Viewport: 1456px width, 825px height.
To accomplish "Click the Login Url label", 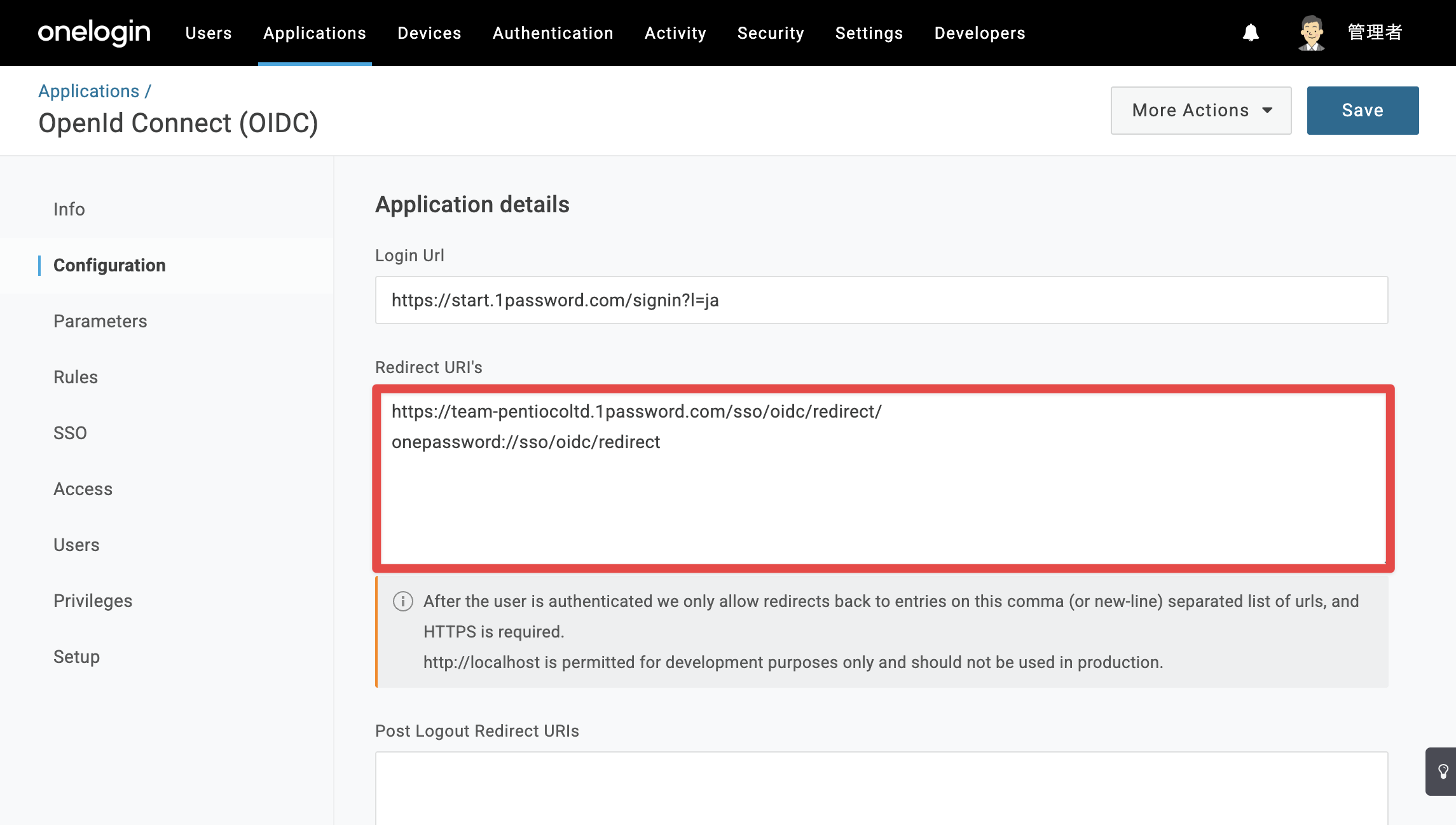I will coord(409,256).
